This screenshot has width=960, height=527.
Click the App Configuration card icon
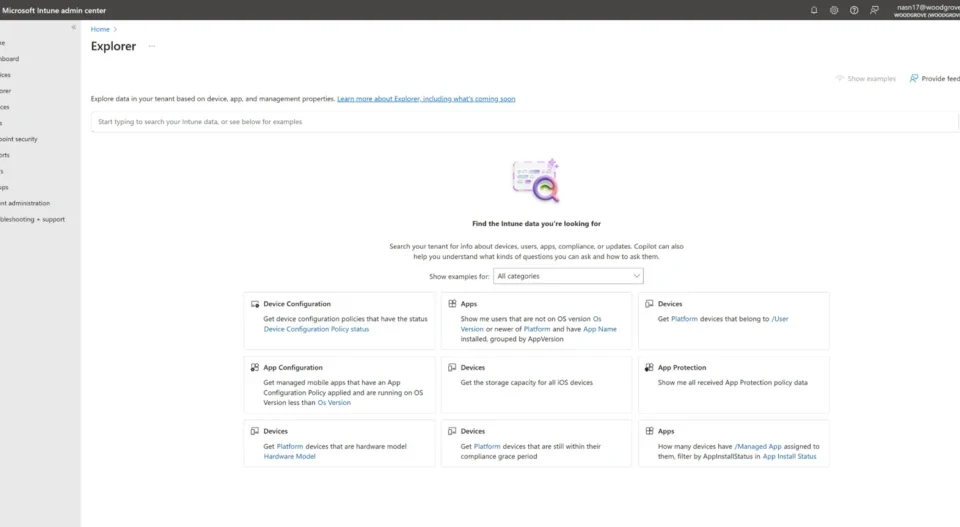point(255,367)
